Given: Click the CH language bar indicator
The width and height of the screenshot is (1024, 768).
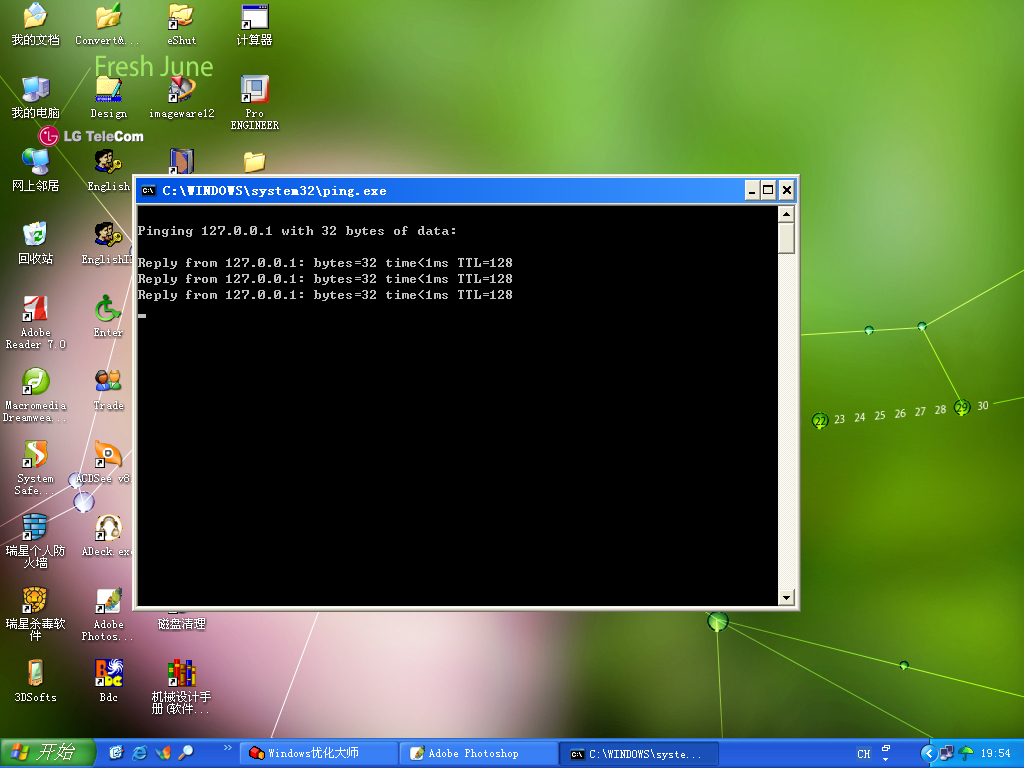Looking at the screenshot, I should [863, 753].
